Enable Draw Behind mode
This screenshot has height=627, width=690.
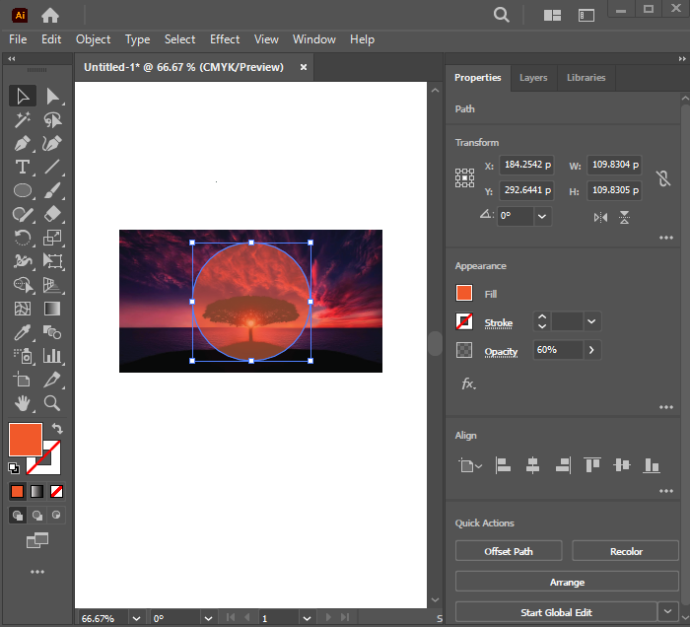coord(37,515)
